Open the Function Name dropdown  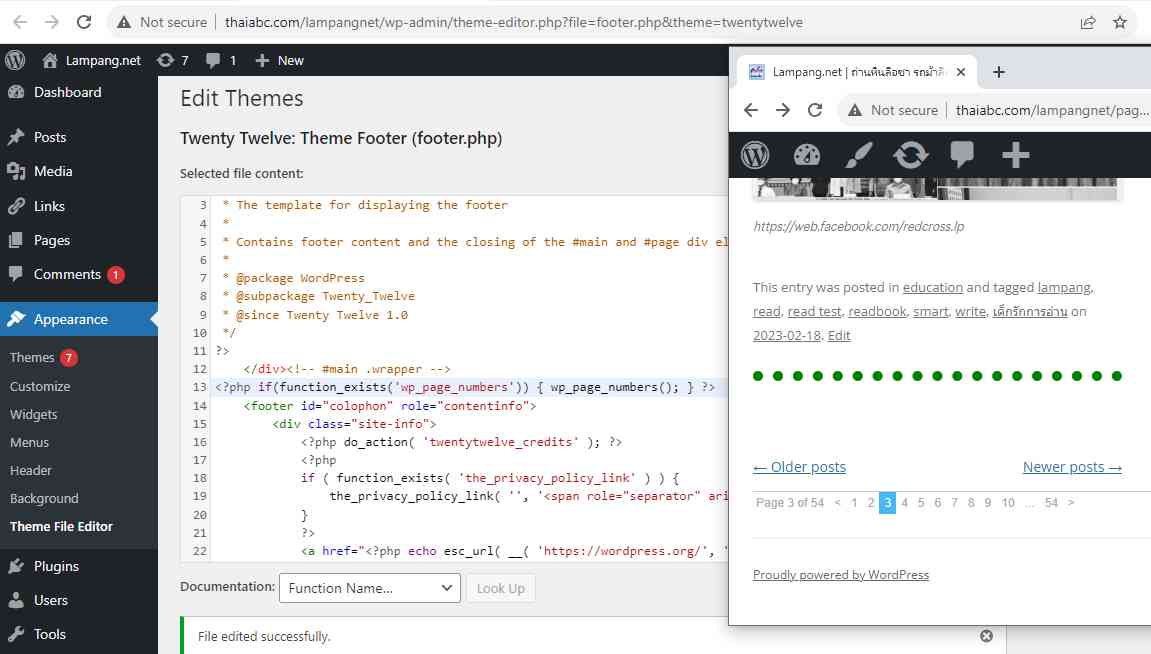click(369, 588)
